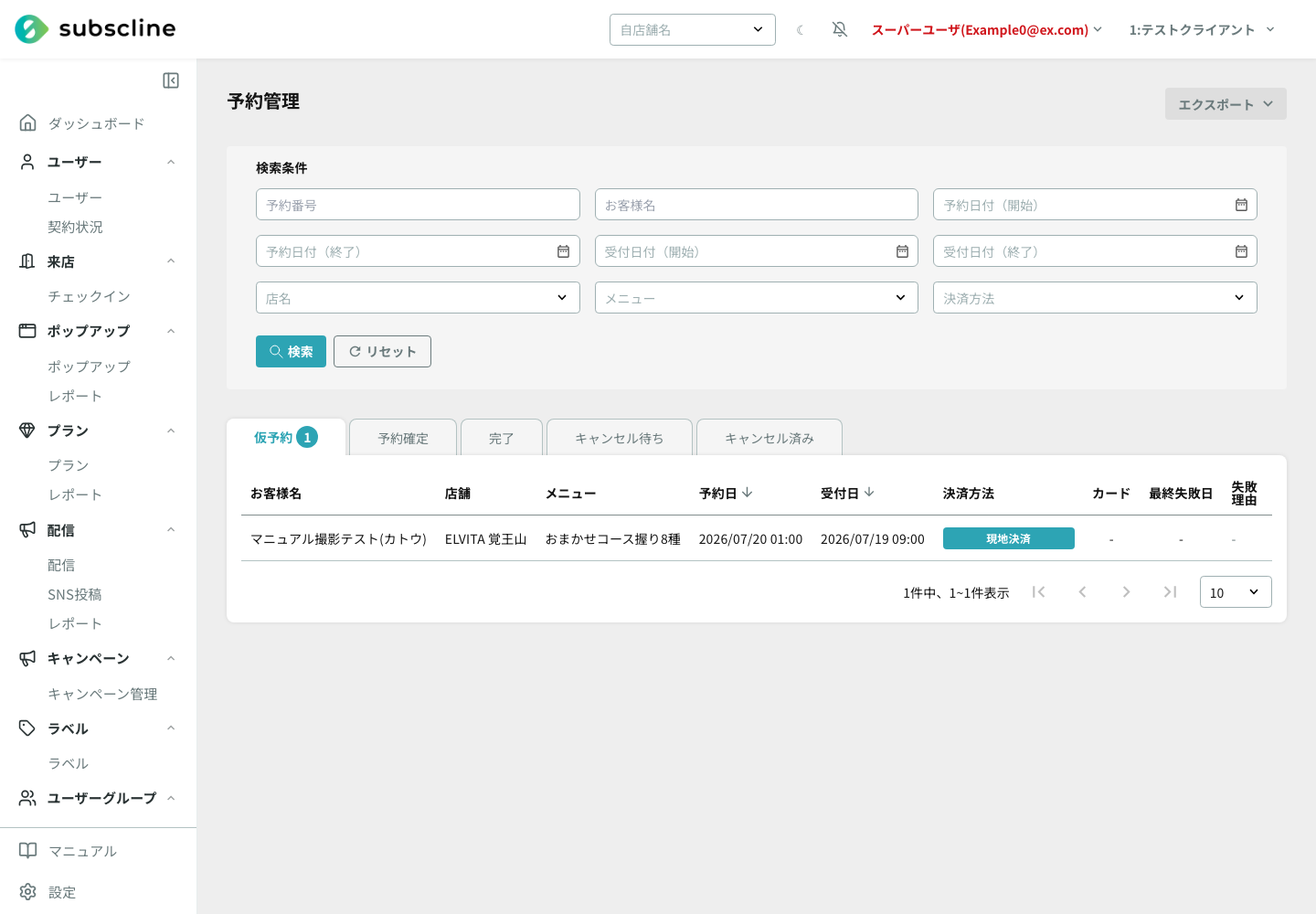Open the ダッシュボード home icon
Screen dimensions: 1316x914
[28, 122]
